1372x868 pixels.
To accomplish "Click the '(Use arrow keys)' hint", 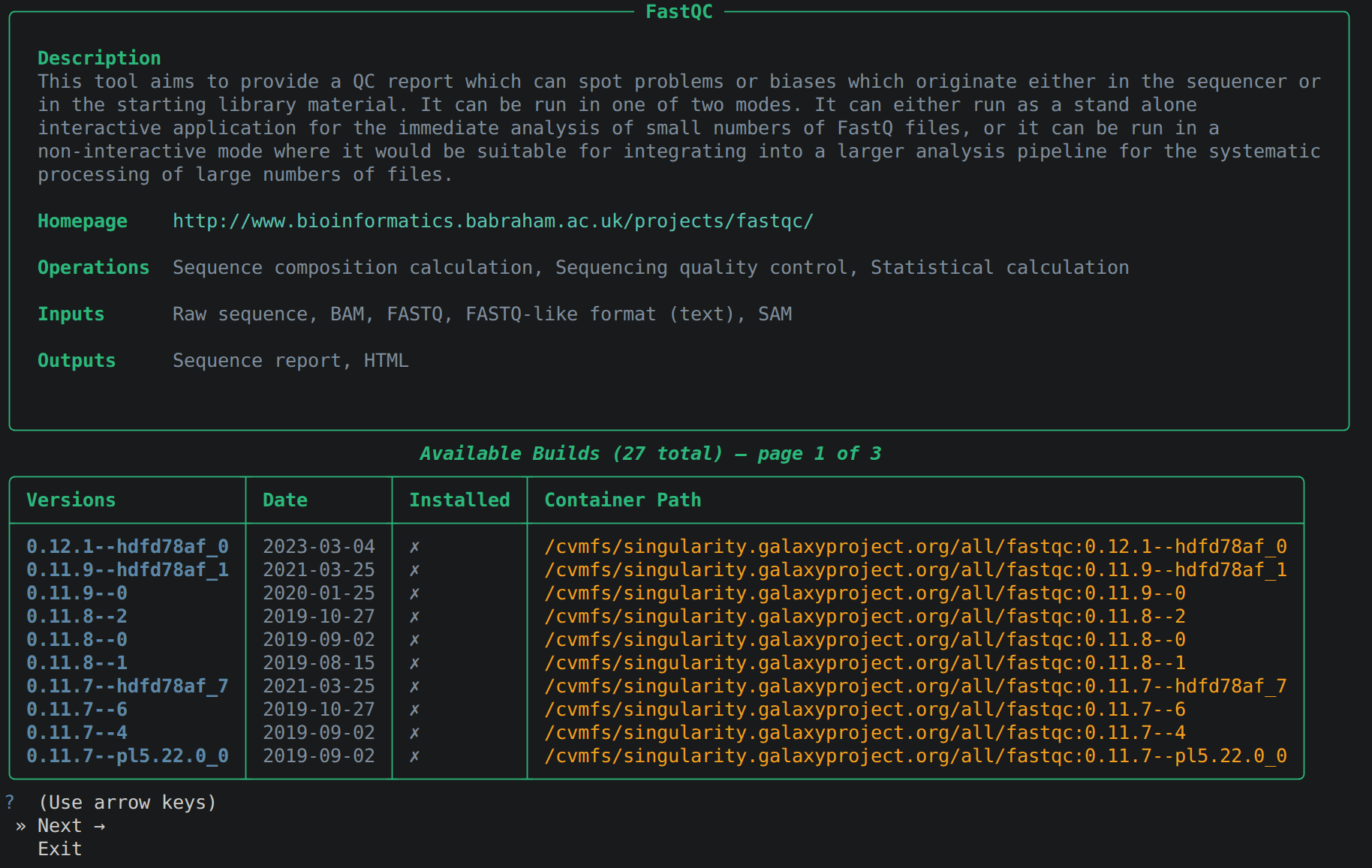I will [128, 803].
